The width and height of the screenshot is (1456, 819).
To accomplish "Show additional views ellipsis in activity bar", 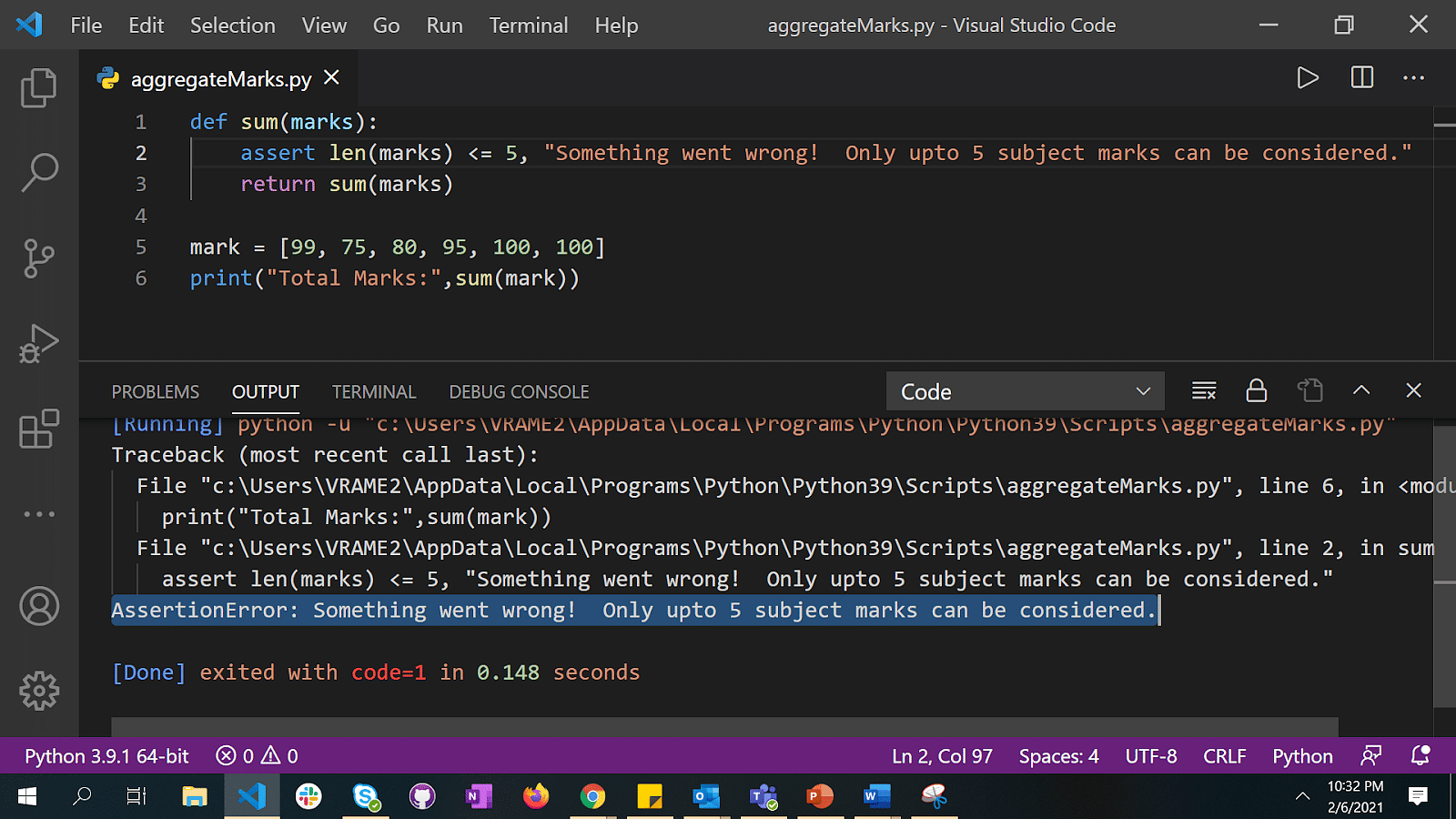I will click(x=39, y=514).
